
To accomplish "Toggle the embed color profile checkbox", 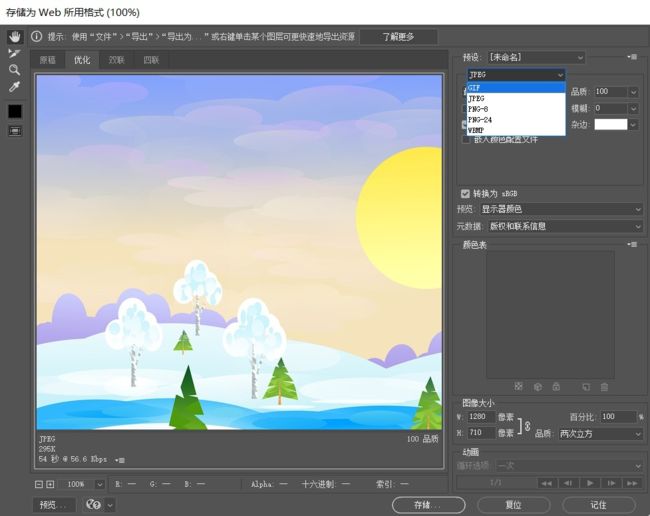I will tap(466, 140).
